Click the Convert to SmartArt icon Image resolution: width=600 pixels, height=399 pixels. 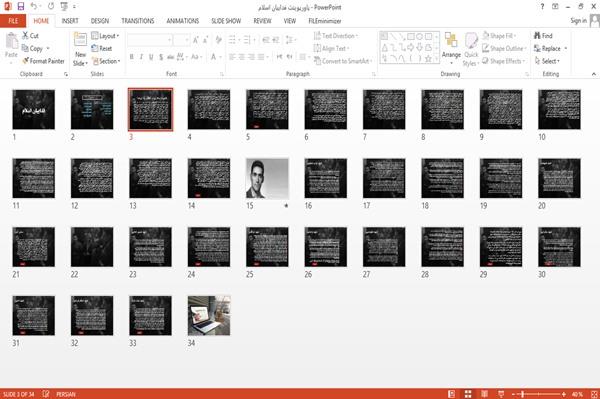[343, 61]
